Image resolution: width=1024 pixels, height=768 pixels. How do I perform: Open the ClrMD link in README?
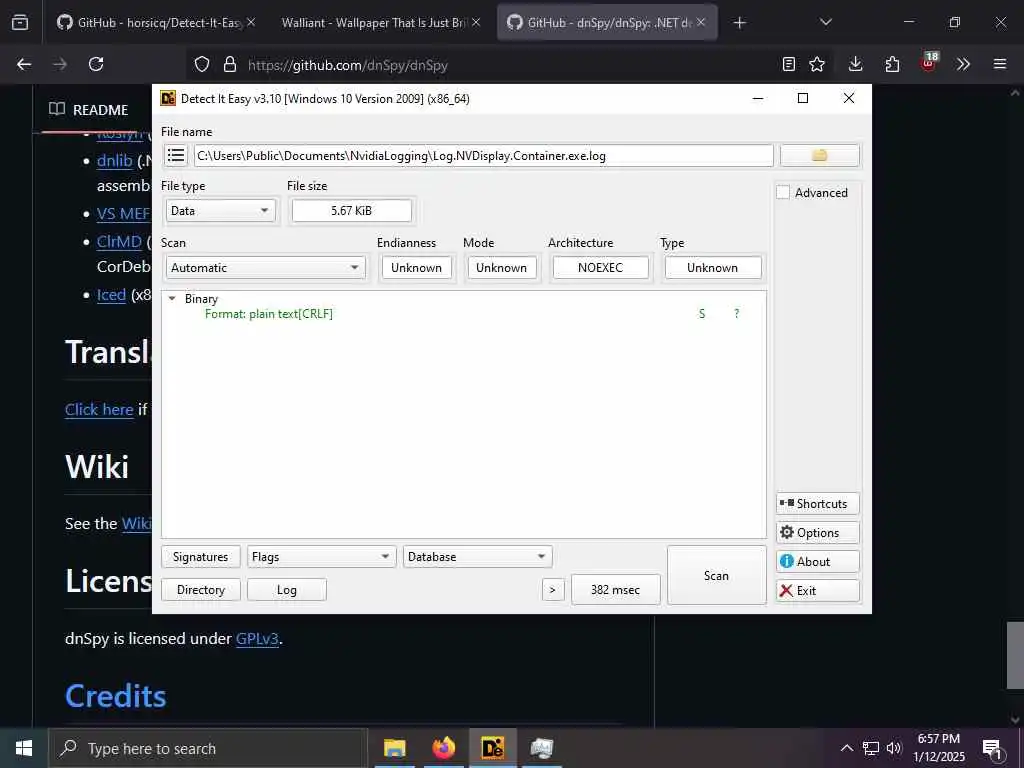[119, 242]
